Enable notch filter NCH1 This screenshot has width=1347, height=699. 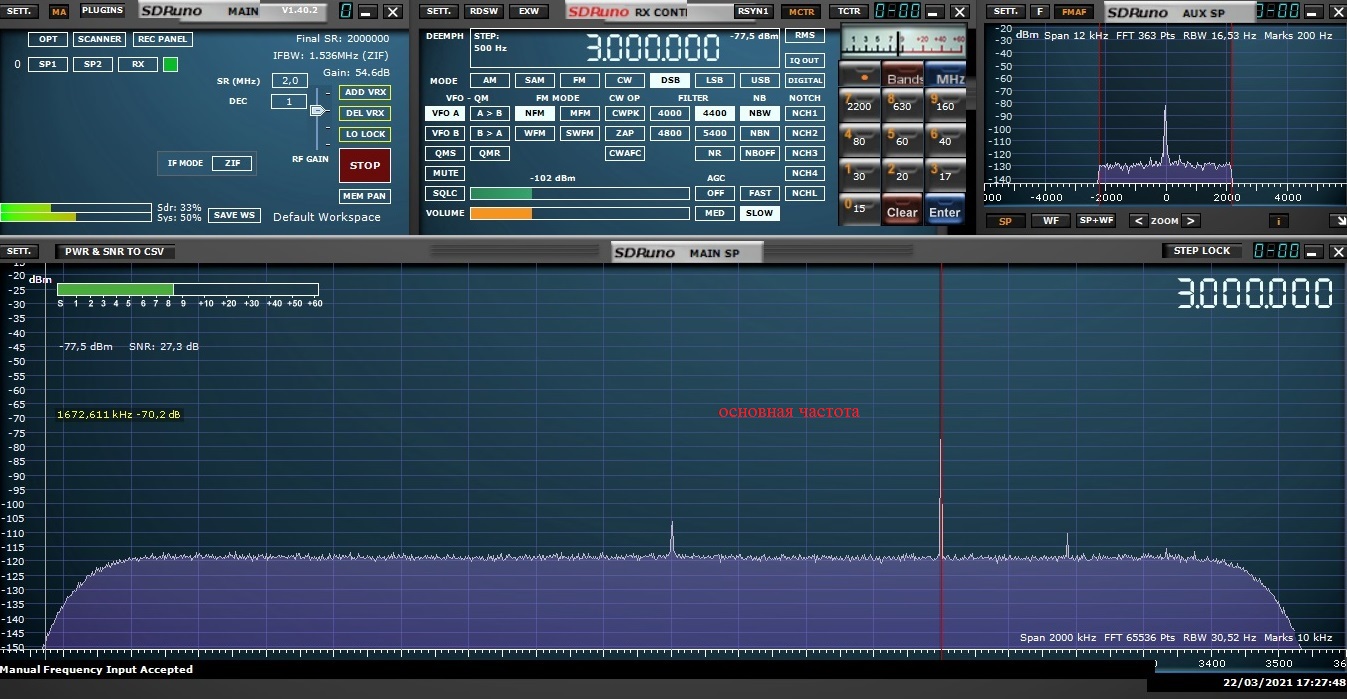coord(805,113)
